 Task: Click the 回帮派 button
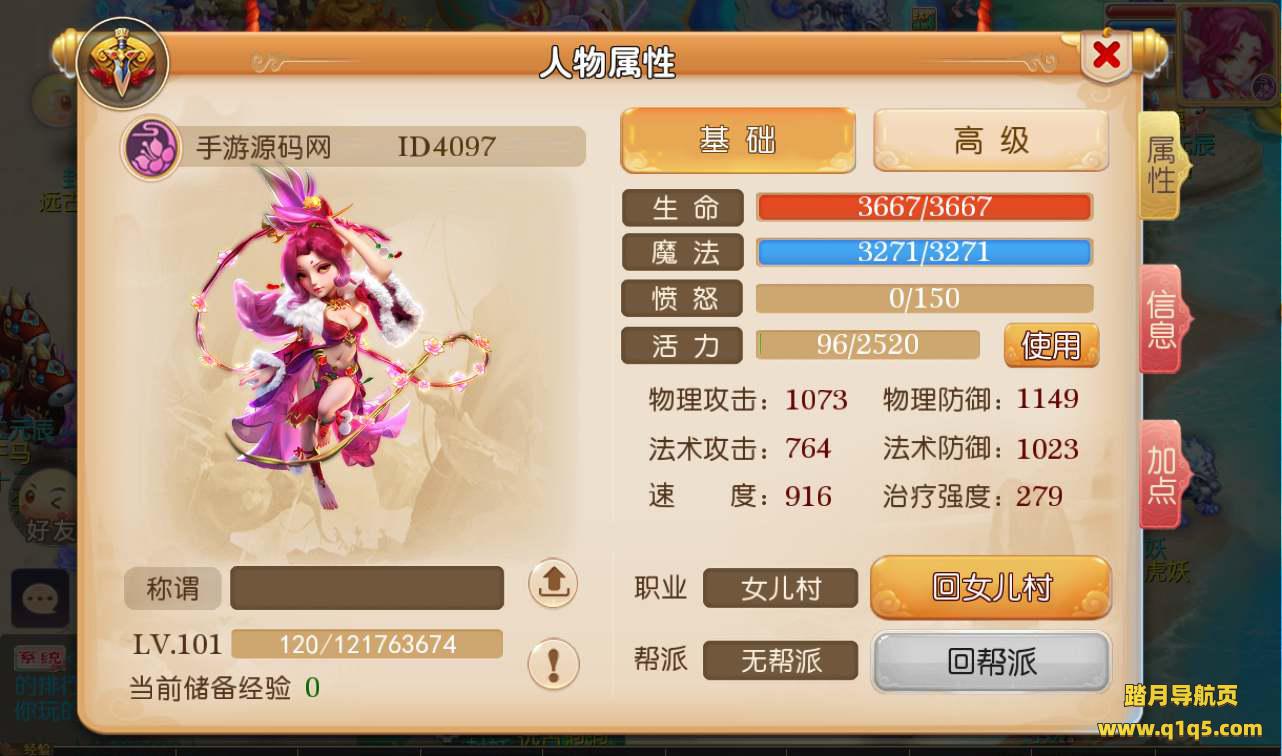tap(991, 662)
